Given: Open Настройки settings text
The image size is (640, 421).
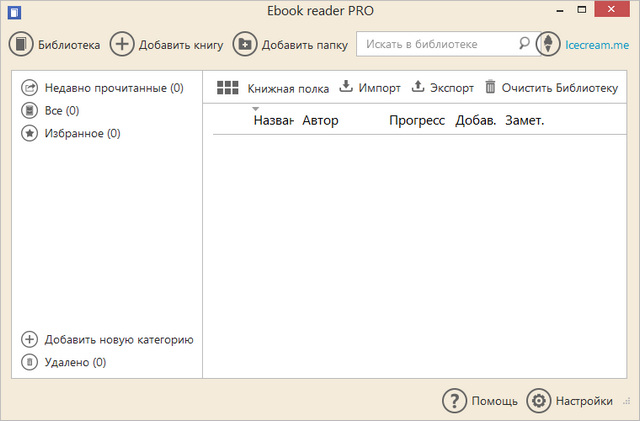Looking at the screenshot, I should (584, 401).
